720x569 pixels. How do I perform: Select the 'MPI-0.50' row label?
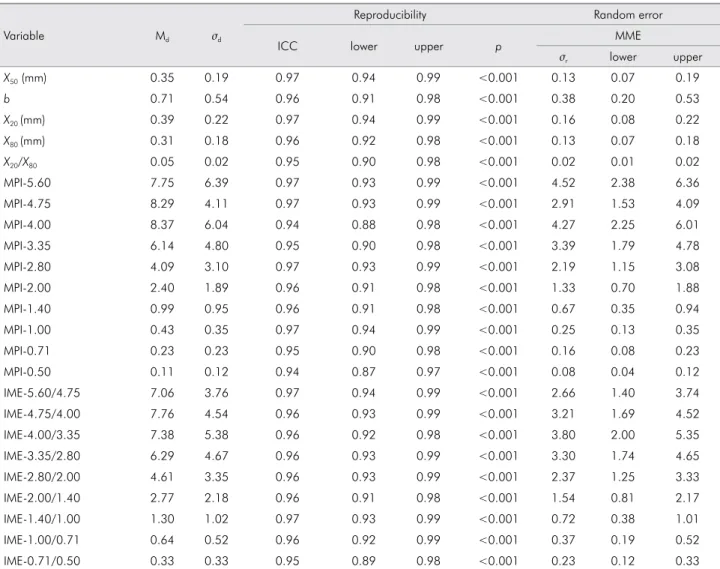tap(27, 372)
